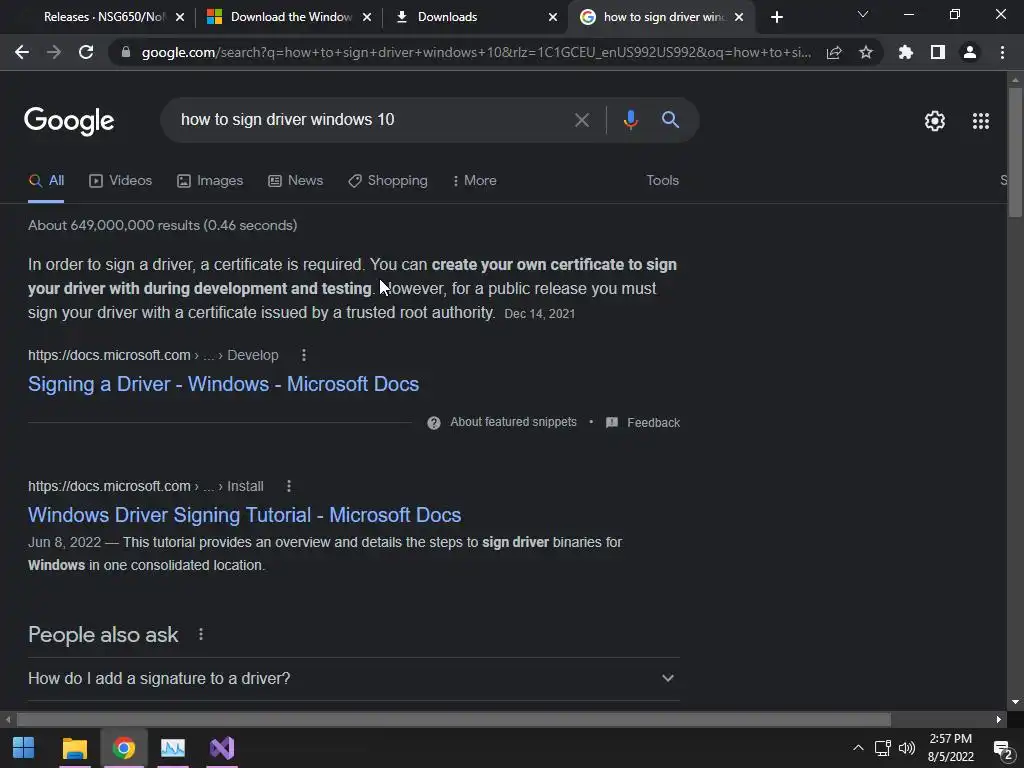Bookmark this tab with star icon

click(866, 52)
